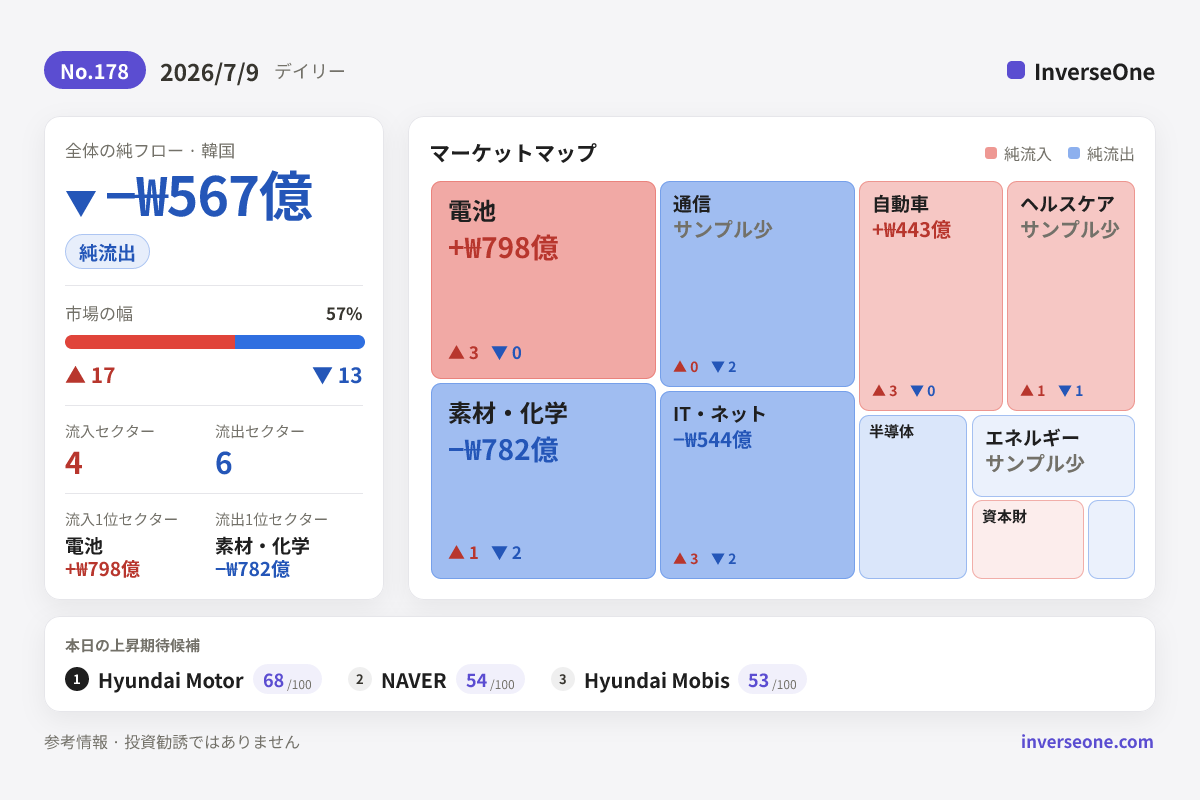1200x800 pixels.
Task: Click the rank 1 badge beside Hyundai Motor
Action: point(77,679)
